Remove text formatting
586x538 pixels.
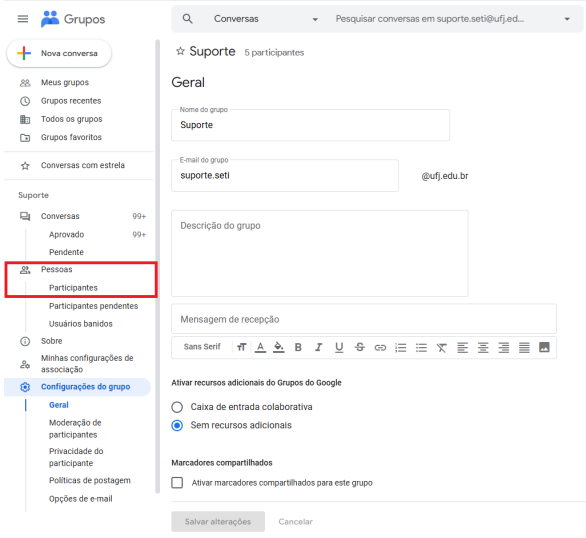coord(441,348)
